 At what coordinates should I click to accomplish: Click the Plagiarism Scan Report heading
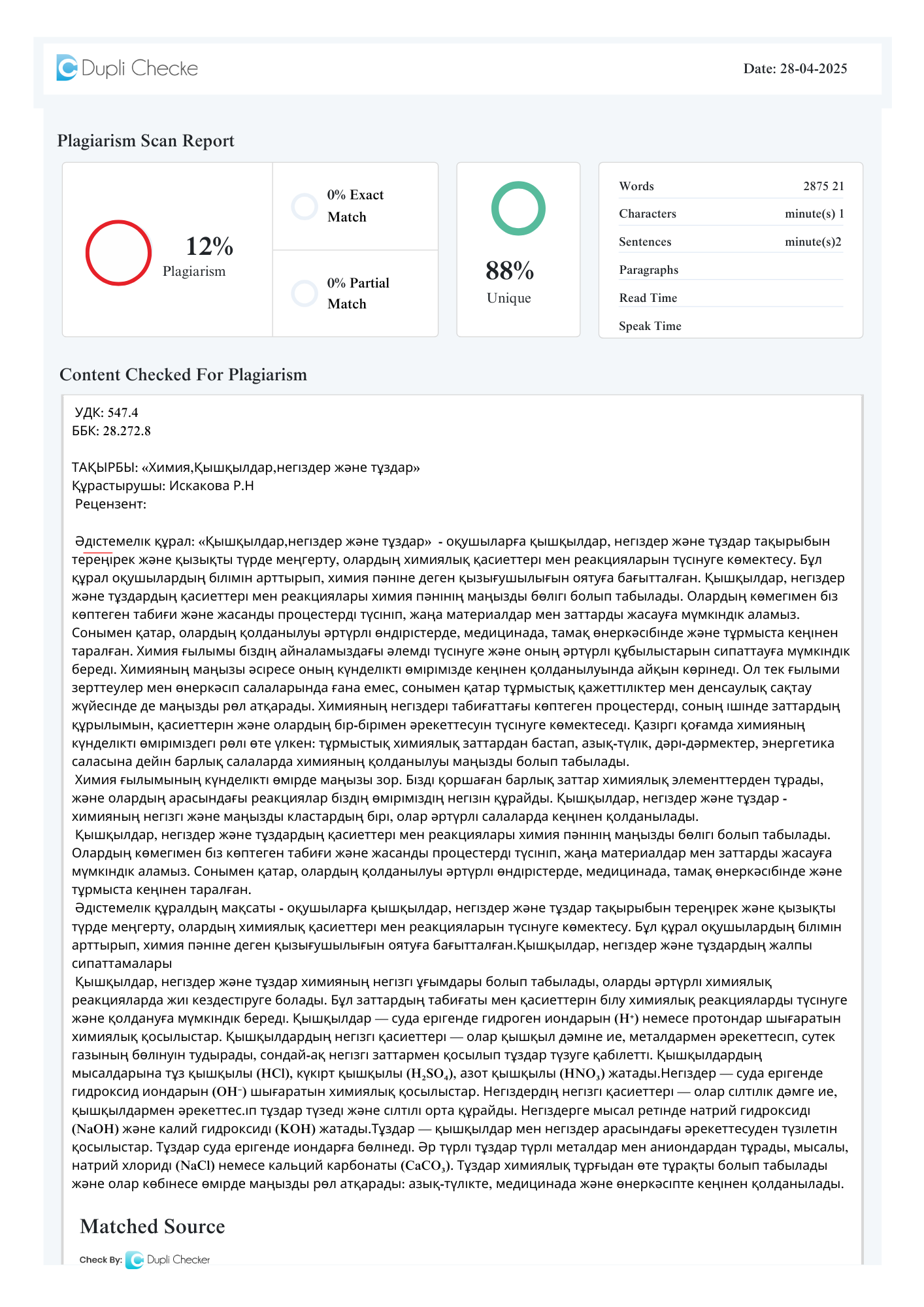coord(146,141)
